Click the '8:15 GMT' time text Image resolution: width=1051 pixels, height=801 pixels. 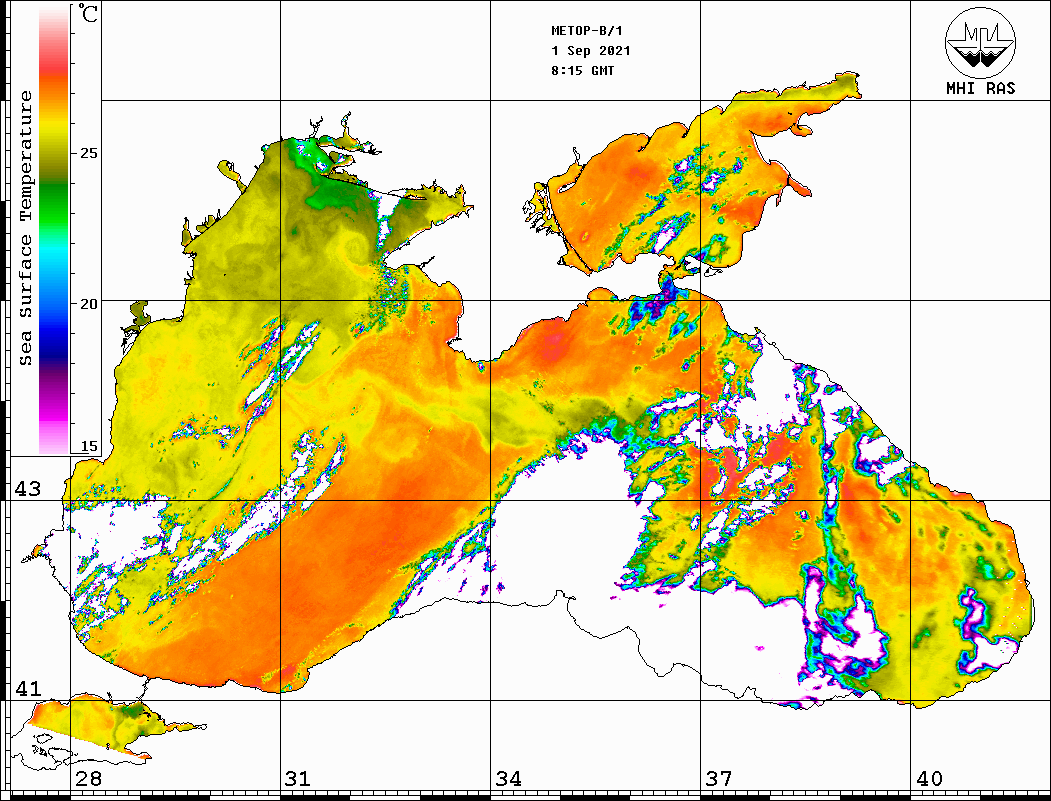pos(582,71)
